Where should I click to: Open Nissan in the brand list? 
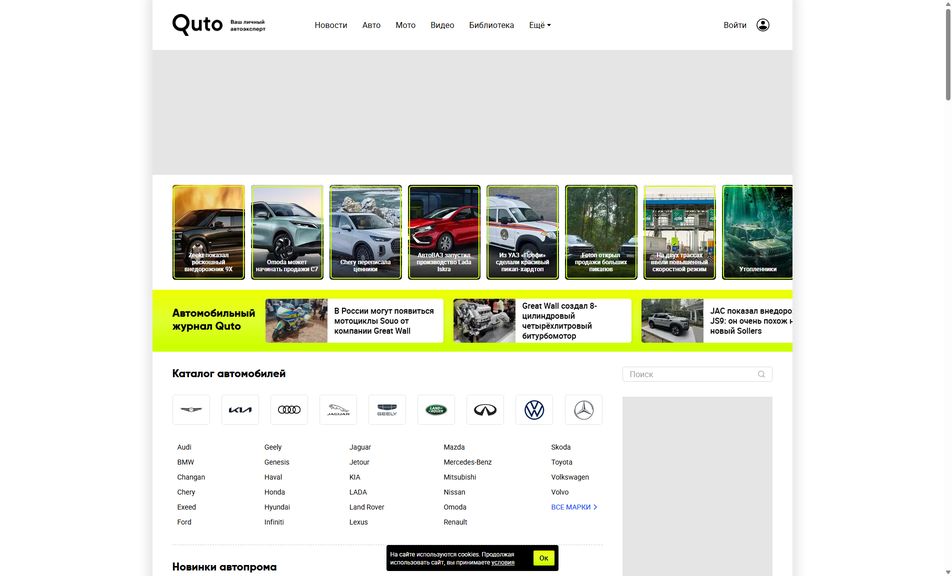coord(454,492)
